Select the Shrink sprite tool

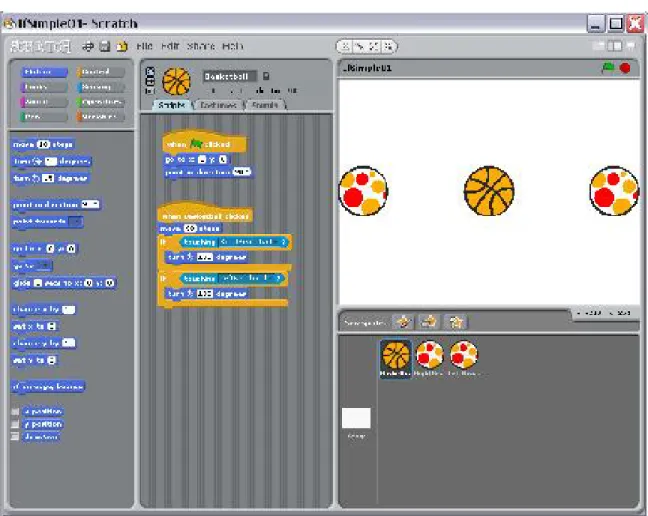click(388, 47)
